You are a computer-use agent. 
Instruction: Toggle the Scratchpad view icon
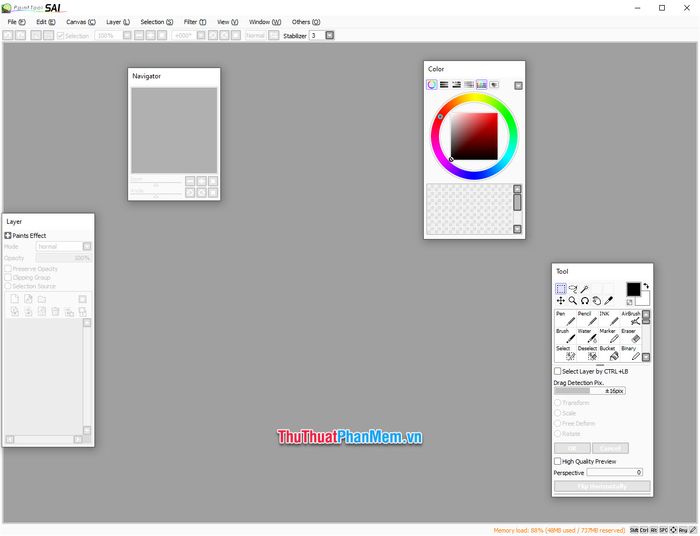494,84
